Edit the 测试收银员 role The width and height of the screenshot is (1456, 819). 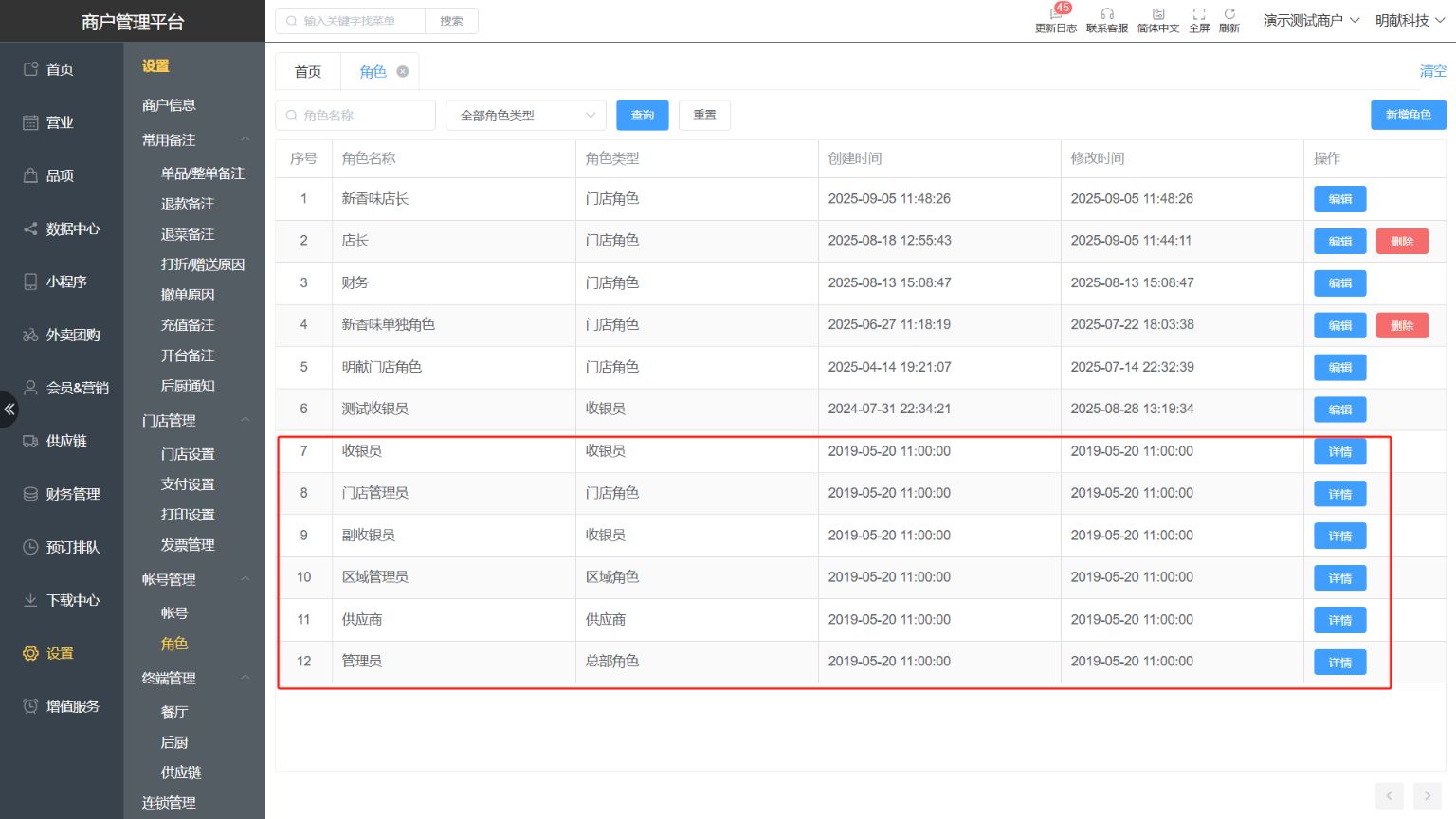[1340, 409]
